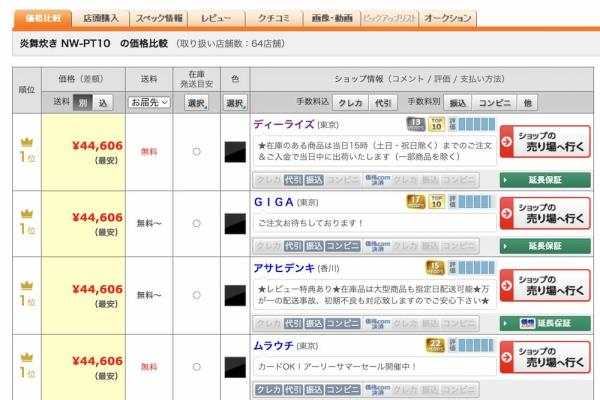
Task: Open the クチコミ tab
Action: click(274, 18)
